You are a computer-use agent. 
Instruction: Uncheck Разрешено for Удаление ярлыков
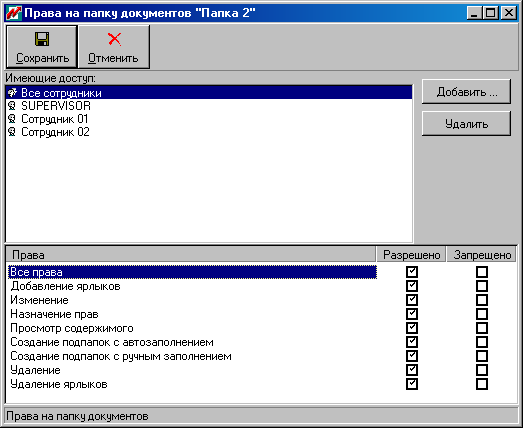point(412,384)
